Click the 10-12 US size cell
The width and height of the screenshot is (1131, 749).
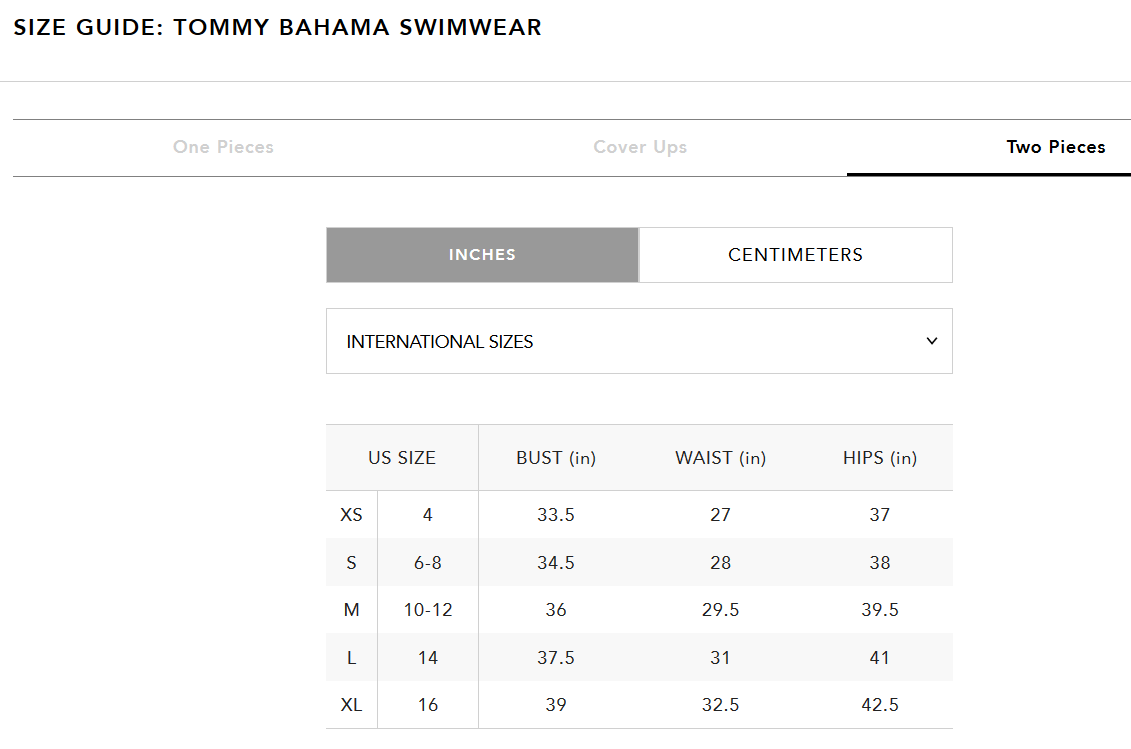(x=428, y=610)
